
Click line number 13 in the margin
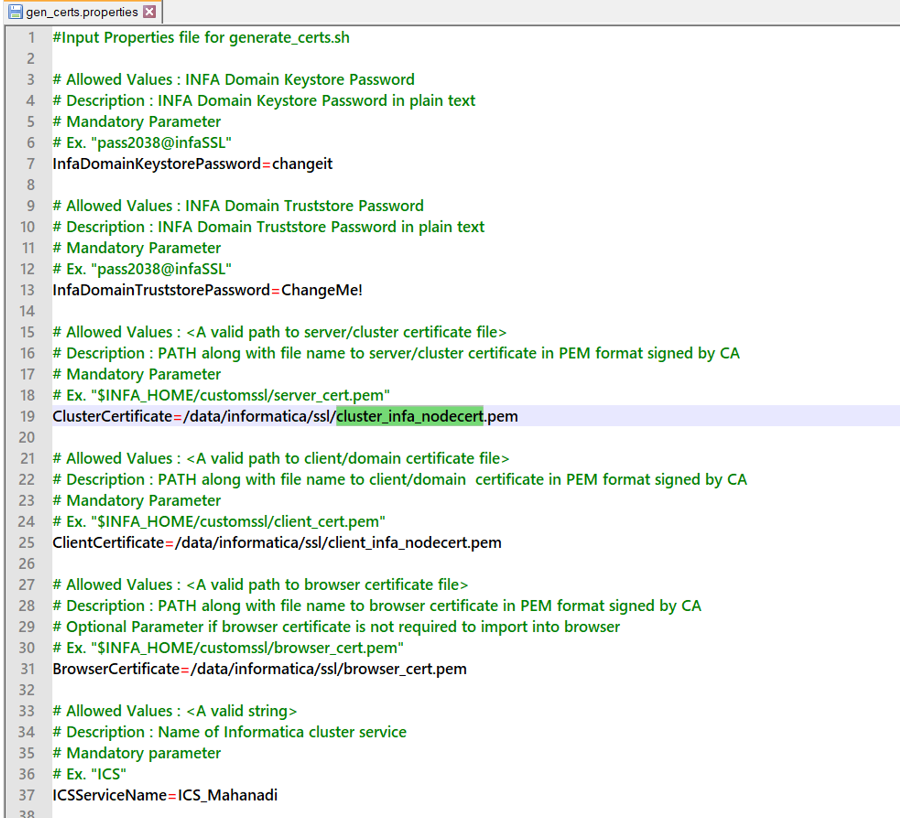click(28, 290)
